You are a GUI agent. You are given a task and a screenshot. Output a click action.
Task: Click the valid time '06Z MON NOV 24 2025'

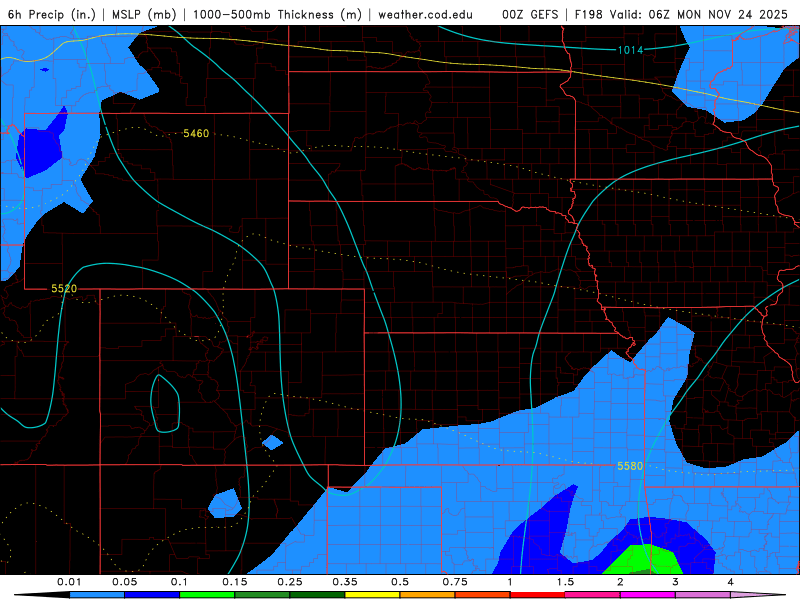[718, 14]
